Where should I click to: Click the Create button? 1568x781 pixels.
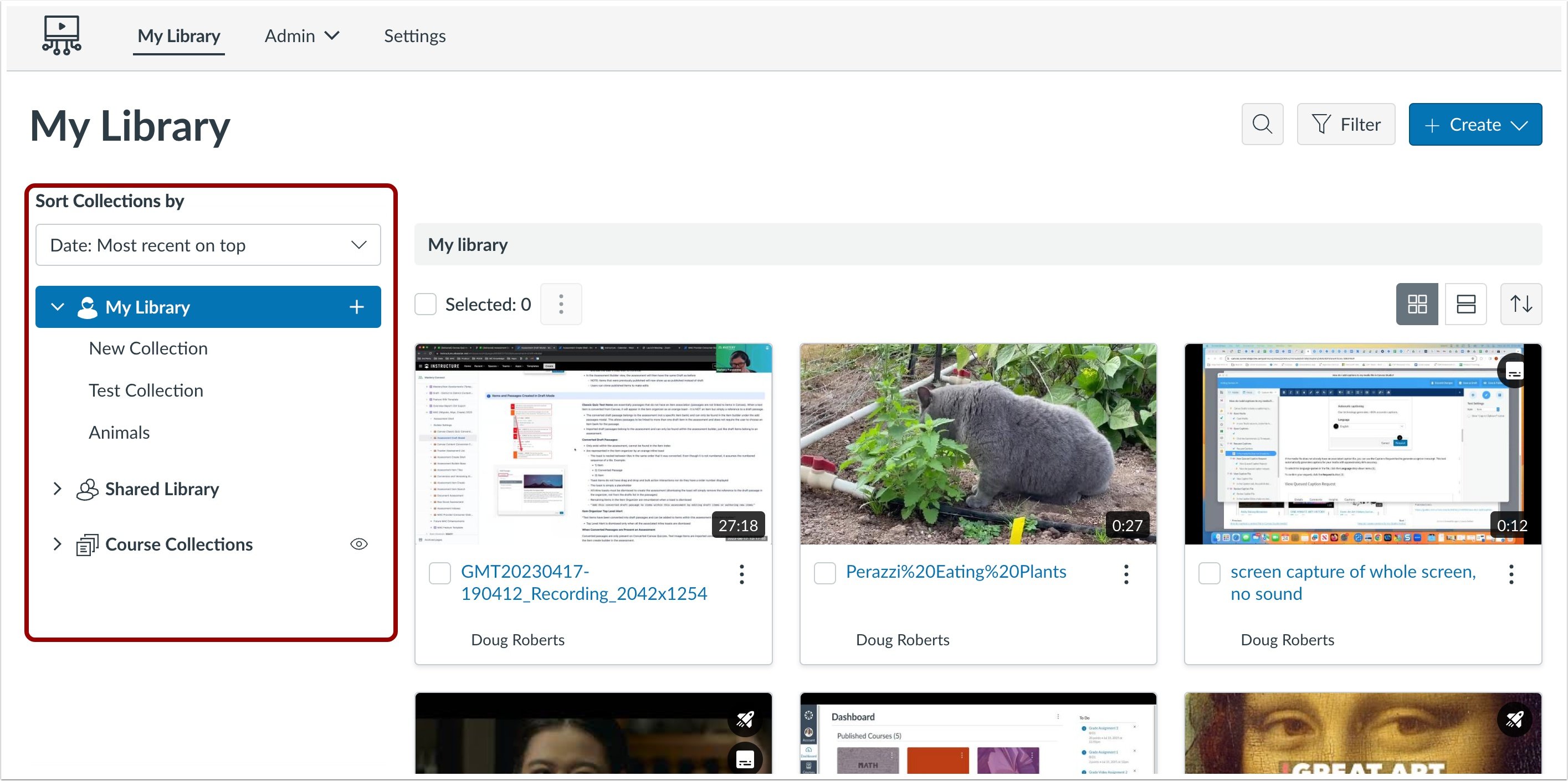[1474, 124]
